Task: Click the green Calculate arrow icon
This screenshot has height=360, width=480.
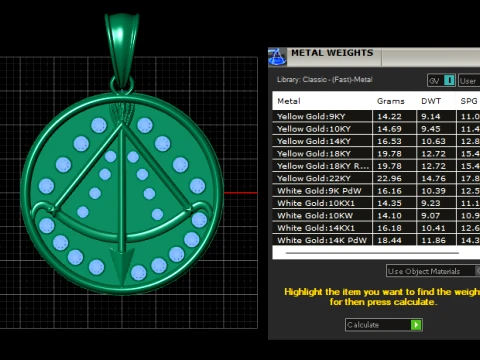Action: [416, 325]
